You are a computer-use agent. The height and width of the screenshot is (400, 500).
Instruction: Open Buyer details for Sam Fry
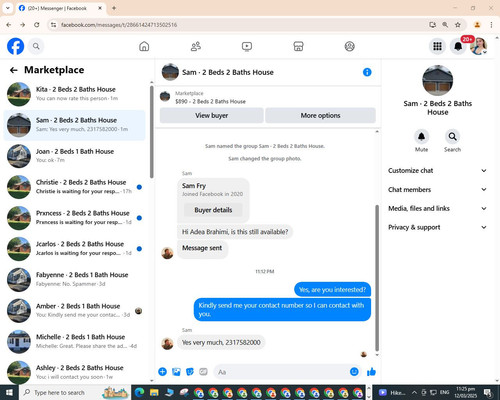point(213,210)
